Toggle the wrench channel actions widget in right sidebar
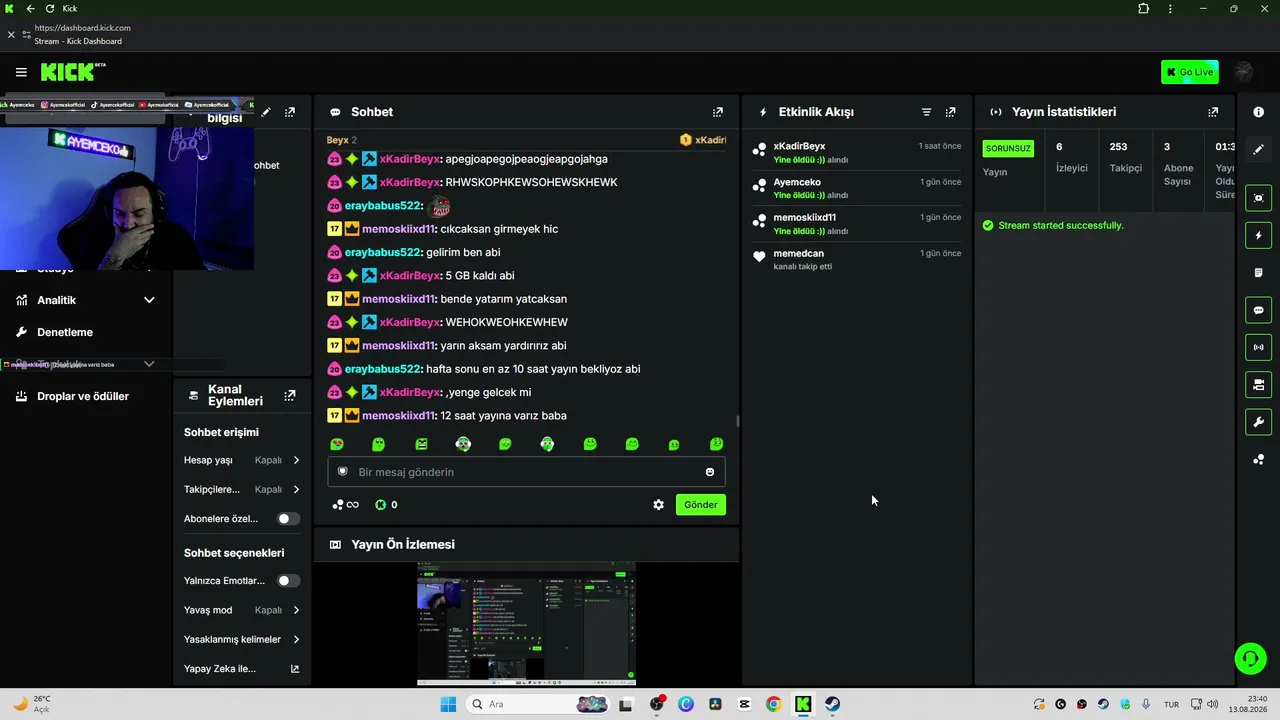1280x720 pixels. click(x=1258, y=422)
